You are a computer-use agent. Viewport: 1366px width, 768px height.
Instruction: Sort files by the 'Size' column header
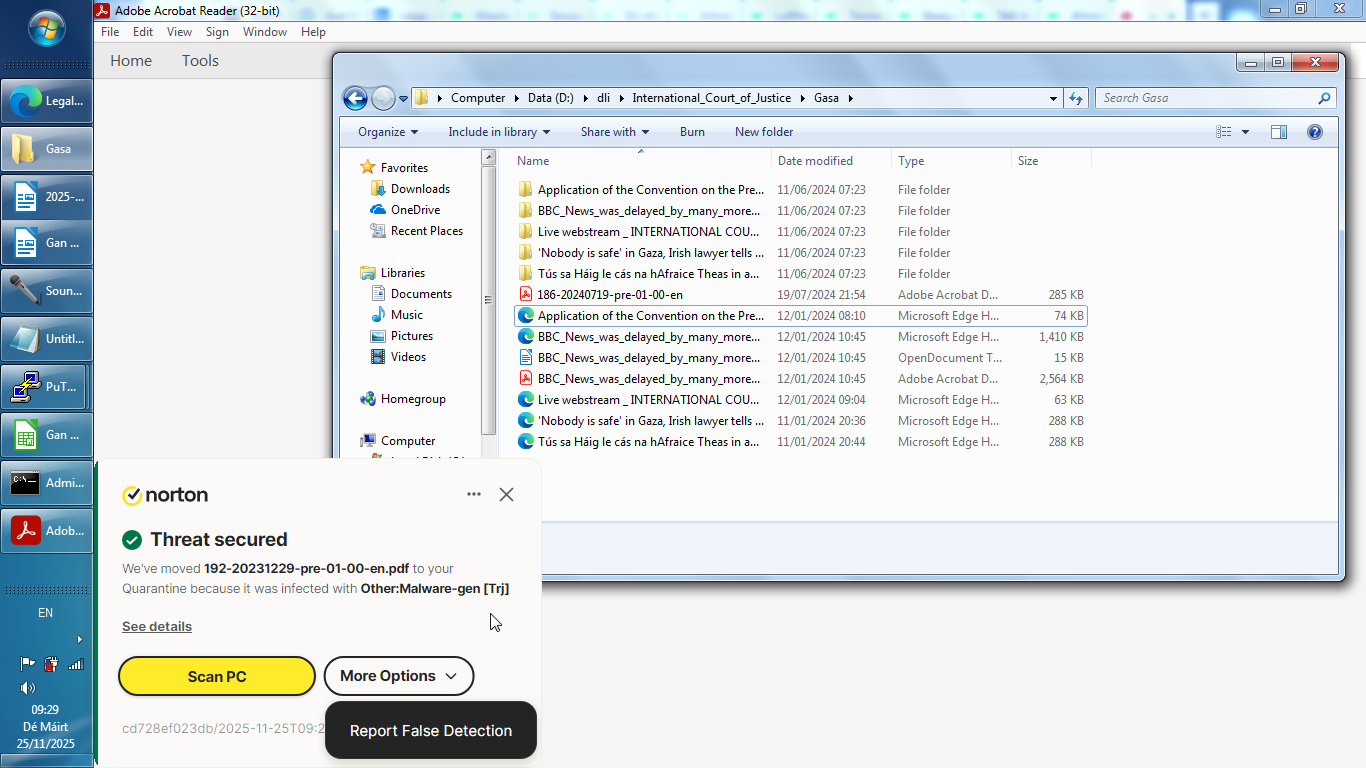click(x=1051, y=161)
